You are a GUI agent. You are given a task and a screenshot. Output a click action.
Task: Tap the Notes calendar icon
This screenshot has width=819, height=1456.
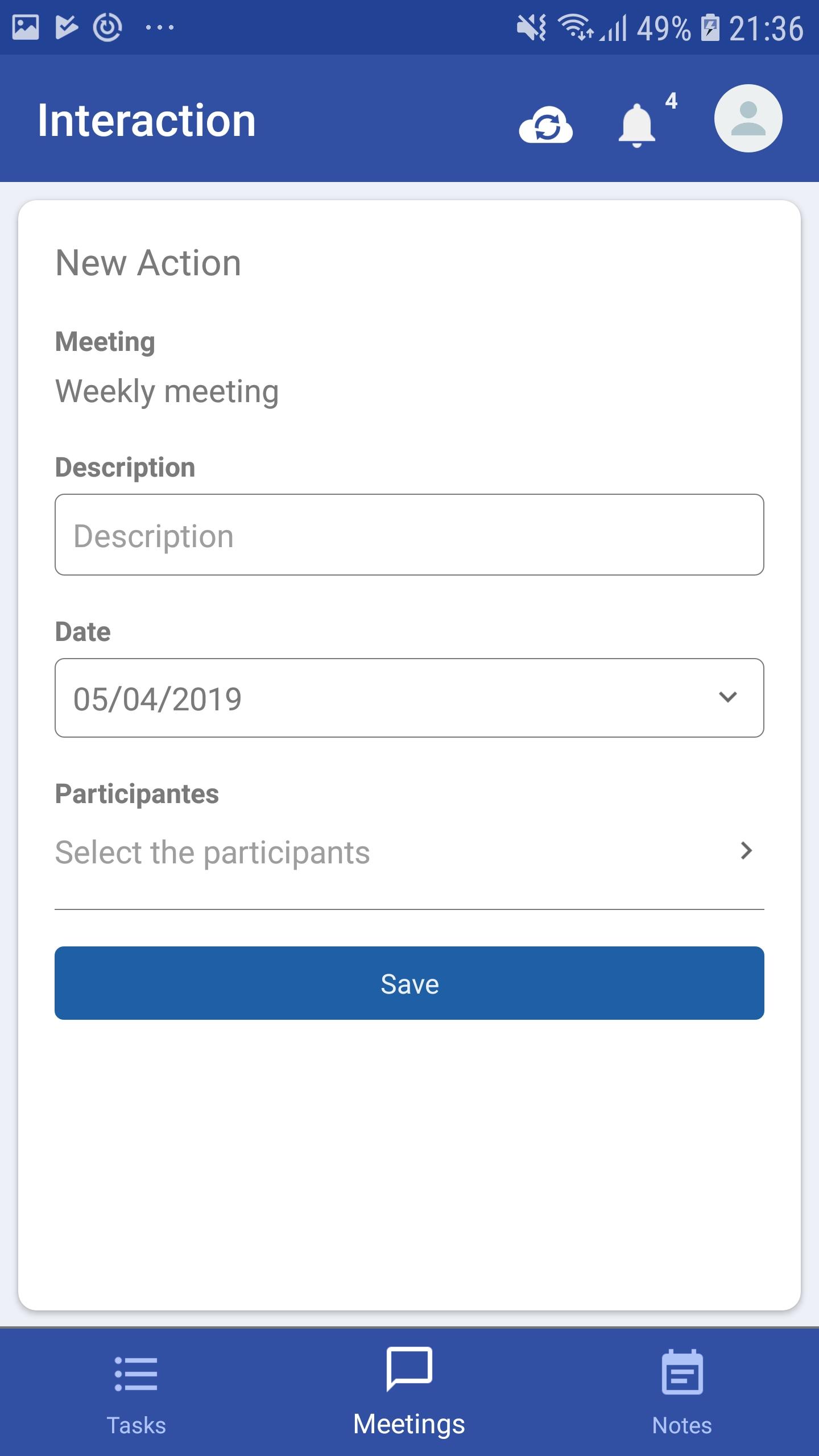pyautogui.click(x=682, y=1372)
